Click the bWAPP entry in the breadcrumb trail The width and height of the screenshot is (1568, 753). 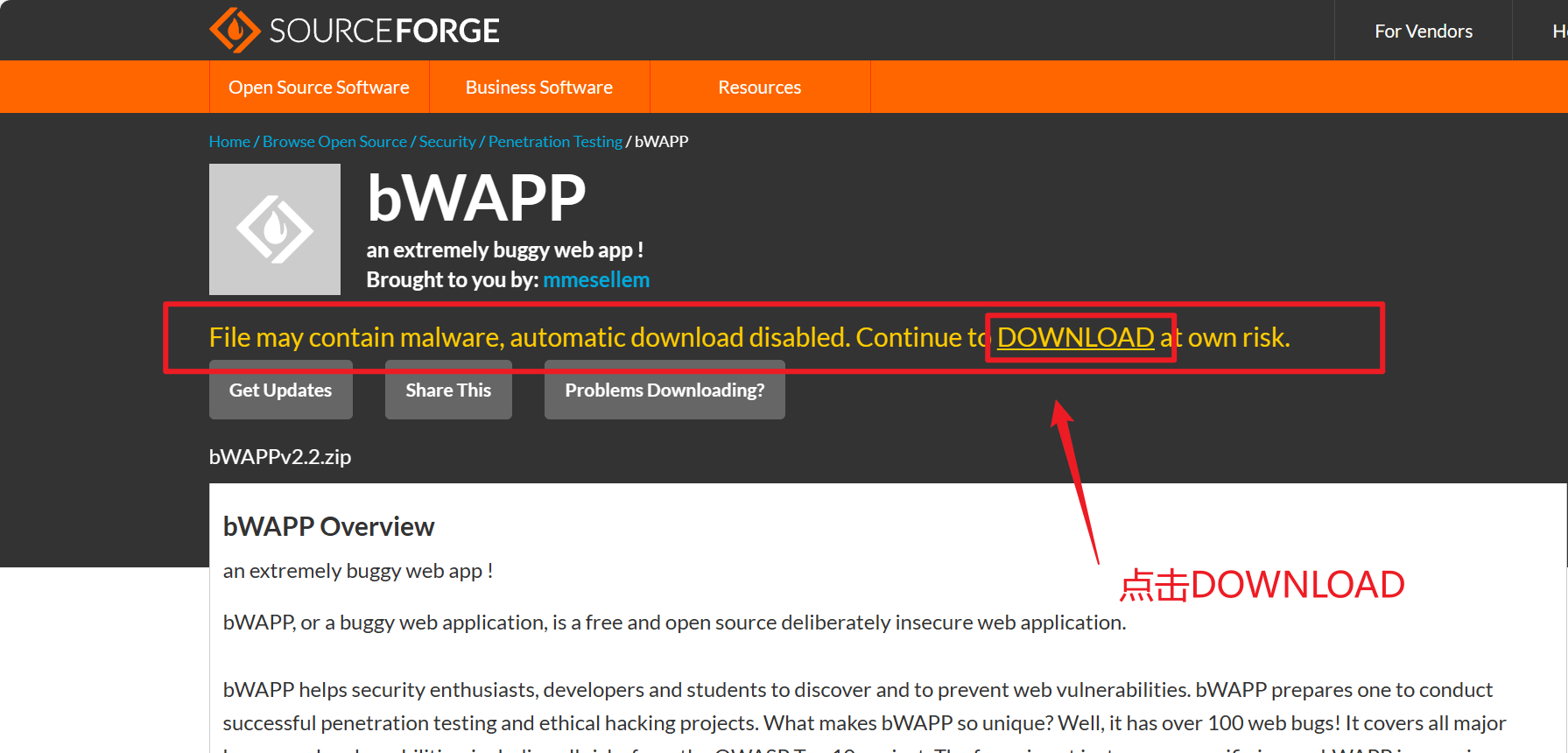[661, 142]
